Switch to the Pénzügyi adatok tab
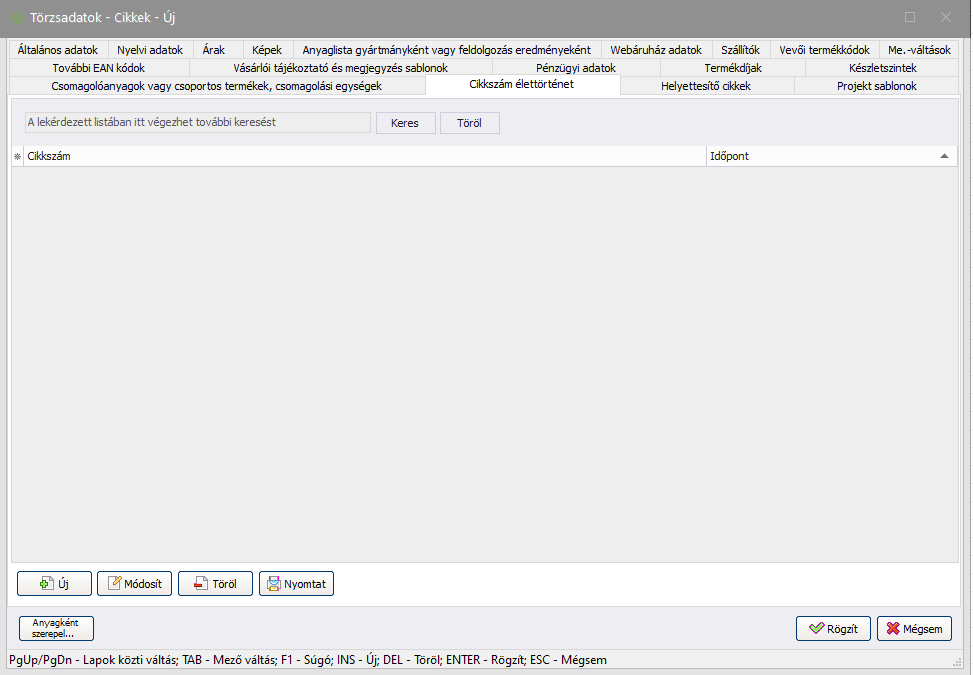Viewport: 973px width, 675px height. coord(575,68)
